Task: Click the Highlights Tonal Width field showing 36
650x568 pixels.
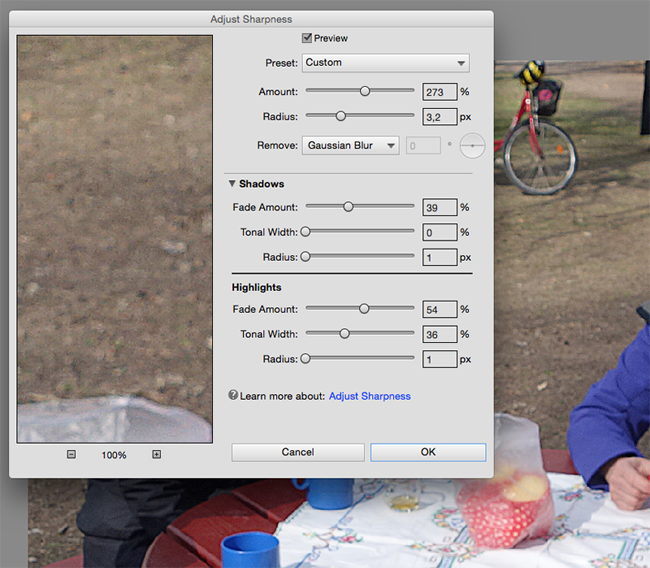Action: pyautogui.click(x=440, y=334)
